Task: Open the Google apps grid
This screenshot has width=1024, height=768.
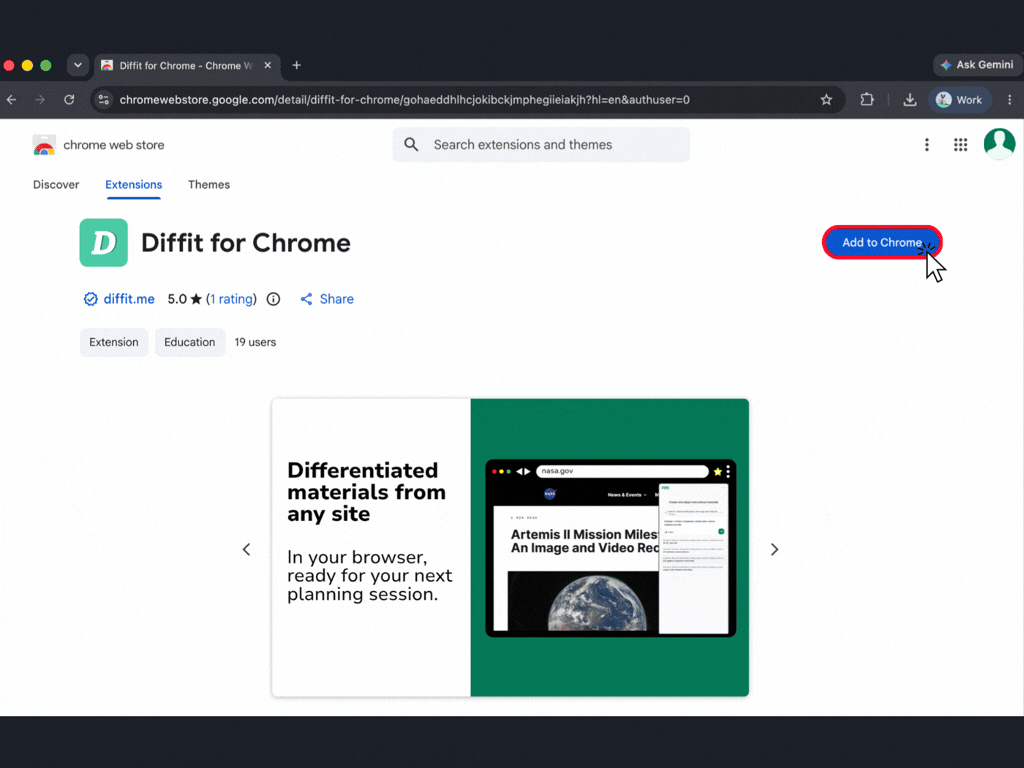Action: point(960,144)
